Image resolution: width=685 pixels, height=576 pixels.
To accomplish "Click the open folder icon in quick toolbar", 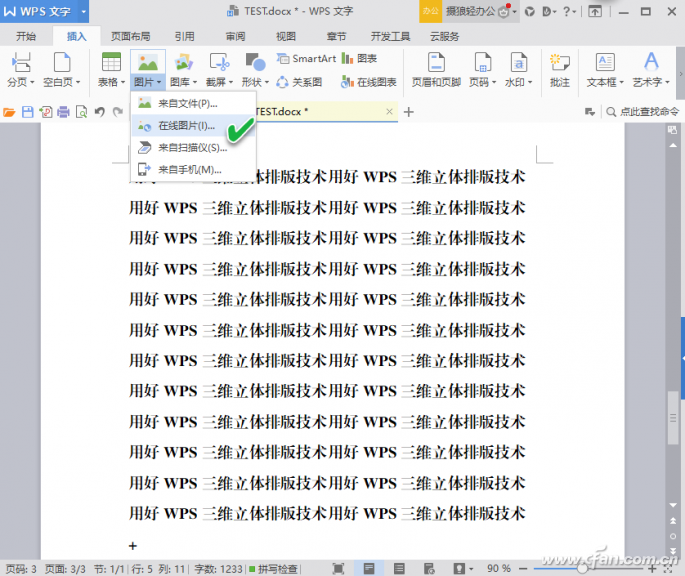I will (9, 112).
